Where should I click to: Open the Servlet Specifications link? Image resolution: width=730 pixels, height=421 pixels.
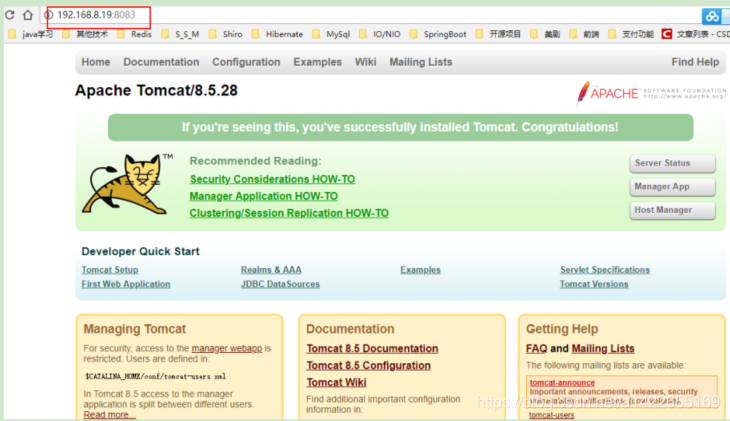coord(605,270)
